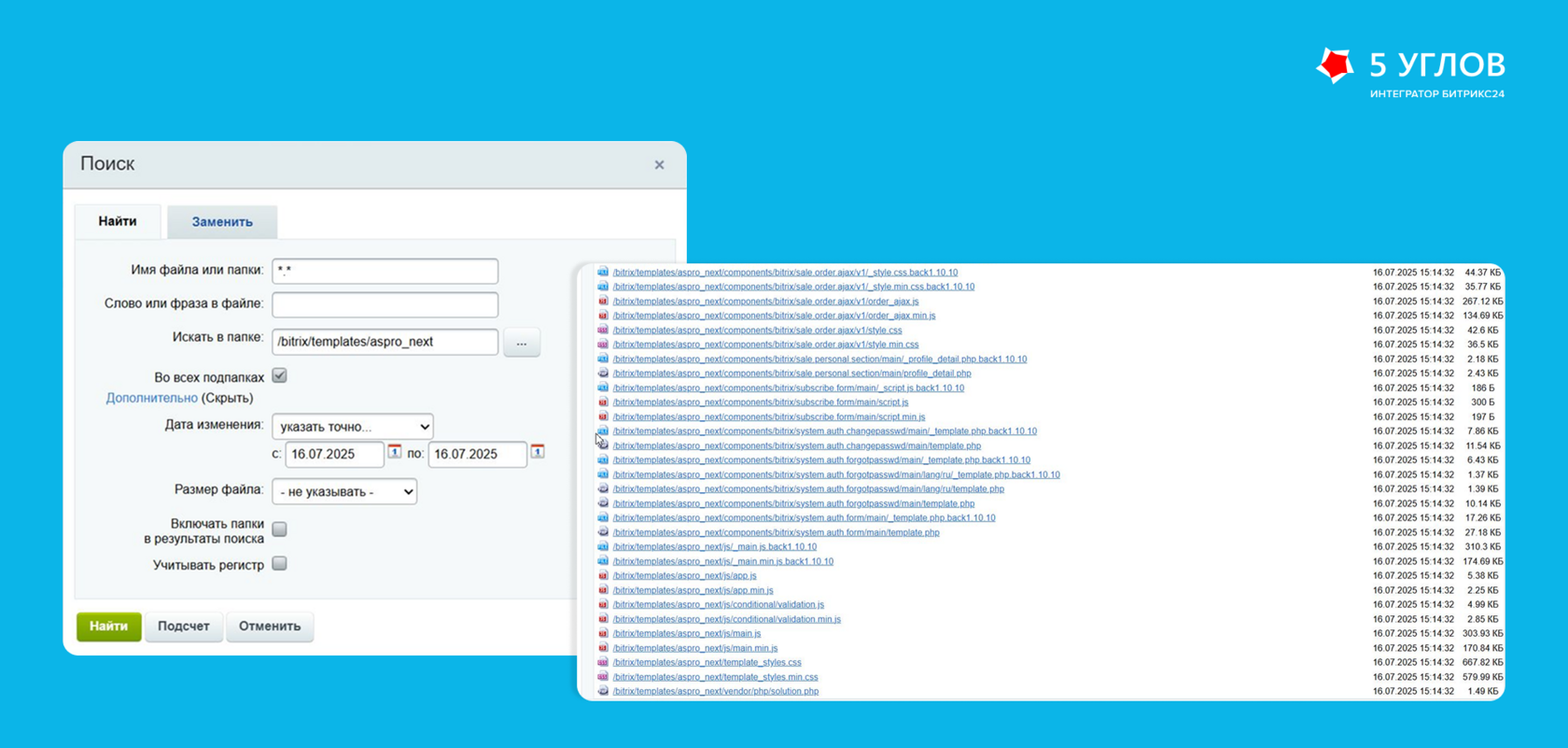Click file icon beside template_styles.css

[x=603, y=662]
